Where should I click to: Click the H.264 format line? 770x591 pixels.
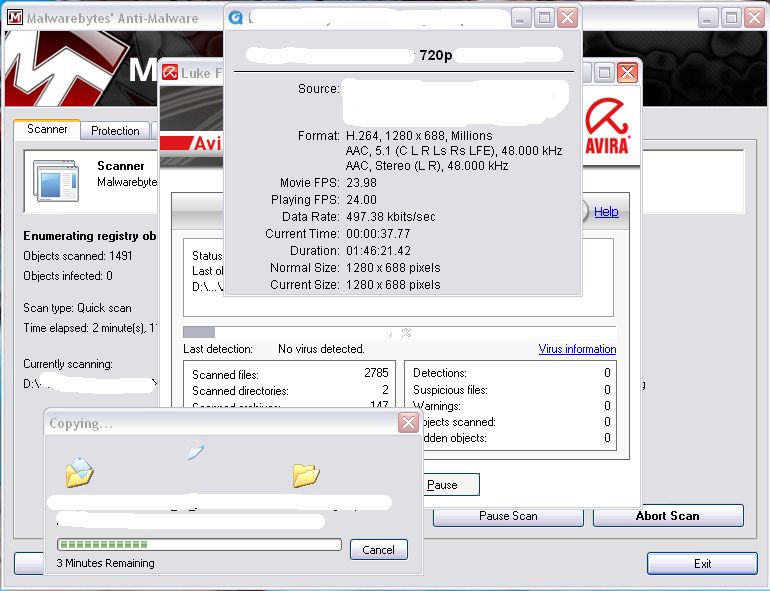[x=419, y=136]
